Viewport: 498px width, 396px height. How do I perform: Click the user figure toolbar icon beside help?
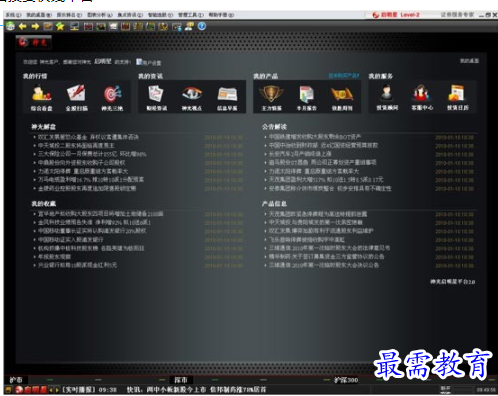[189, 26]
